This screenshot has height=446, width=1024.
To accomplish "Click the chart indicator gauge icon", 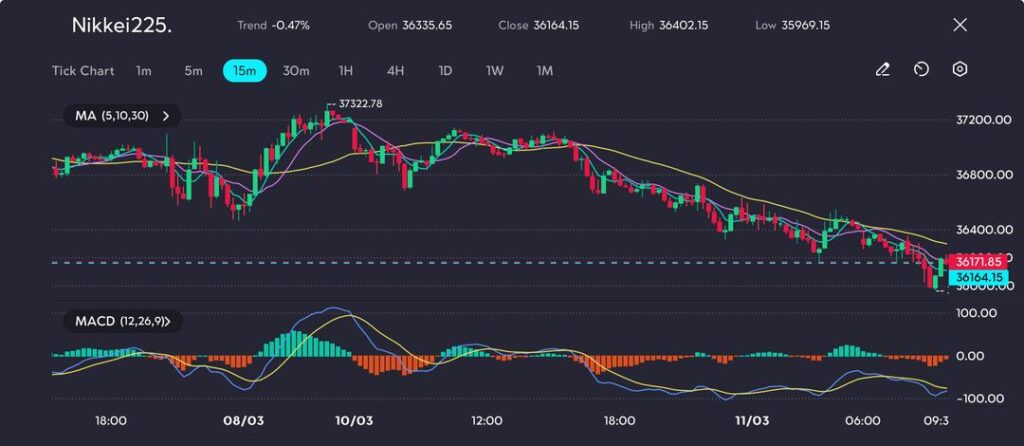I will tap(921, 70).
